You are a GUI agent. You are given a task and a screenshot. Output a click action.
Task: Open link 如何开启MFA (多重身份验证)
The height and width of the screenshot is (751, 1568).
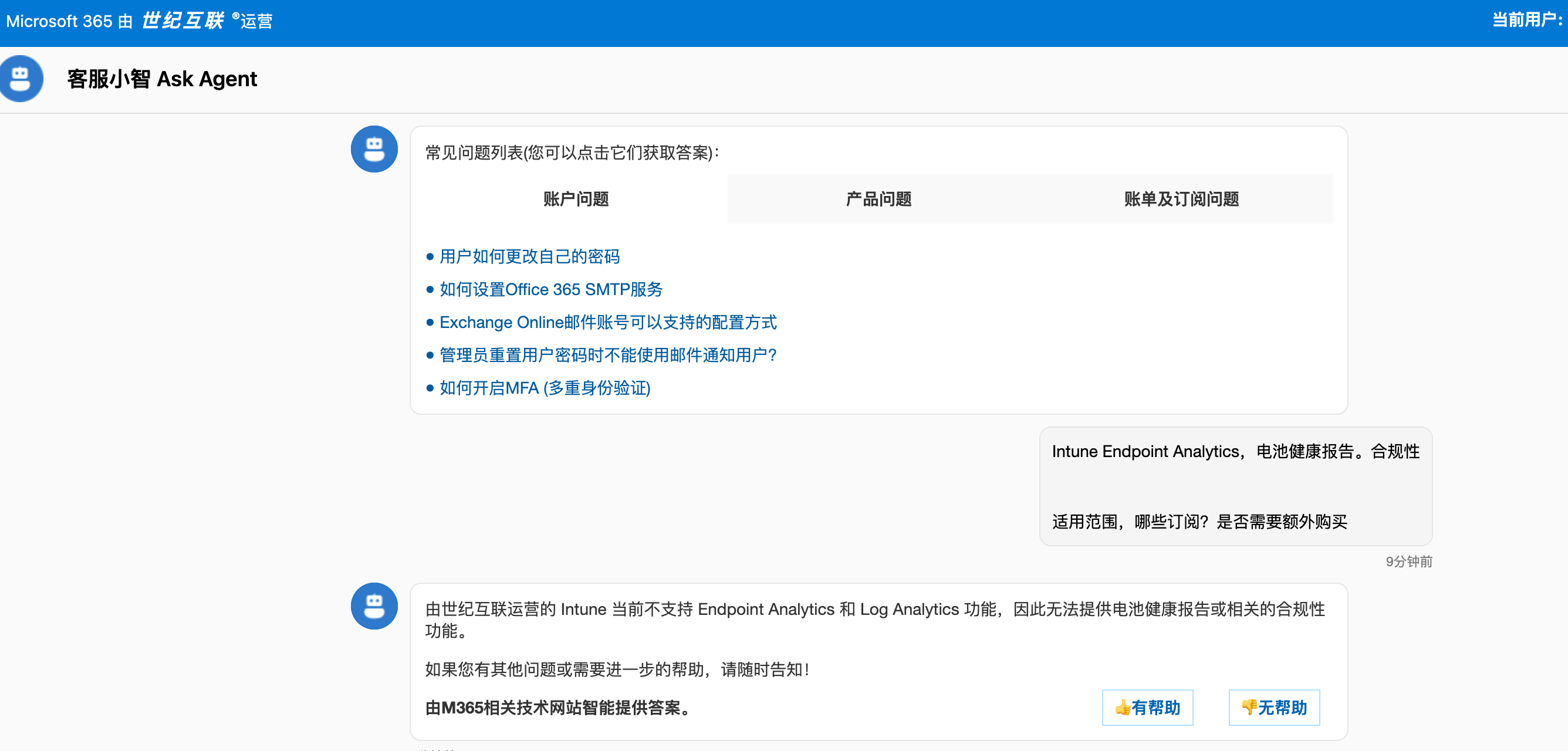pyautogui.click(x=545, y=388)
